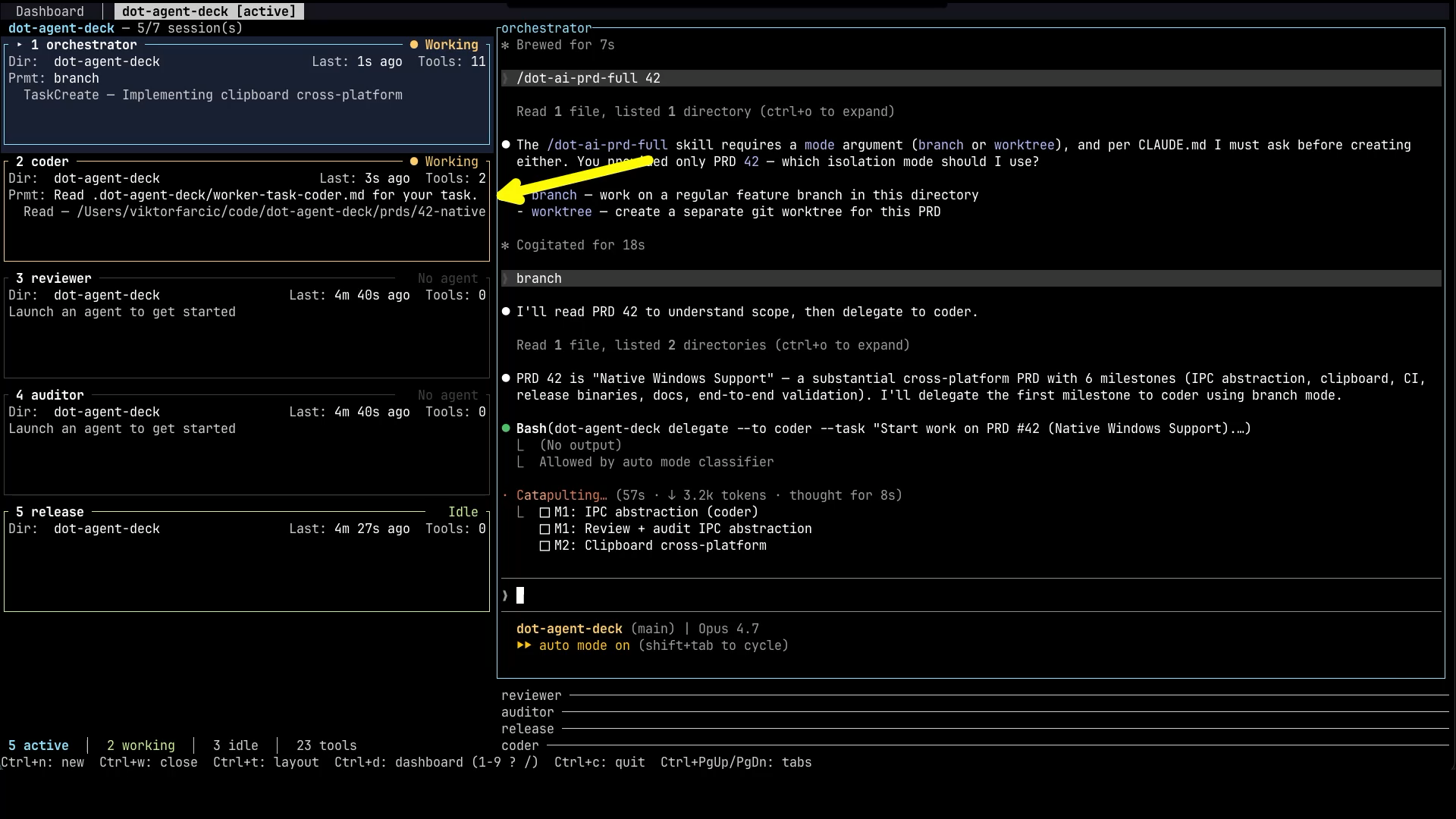Click the prompt chevron in the input line
This screenshot has height=819, width=1456.
click(x=505, y=596)
